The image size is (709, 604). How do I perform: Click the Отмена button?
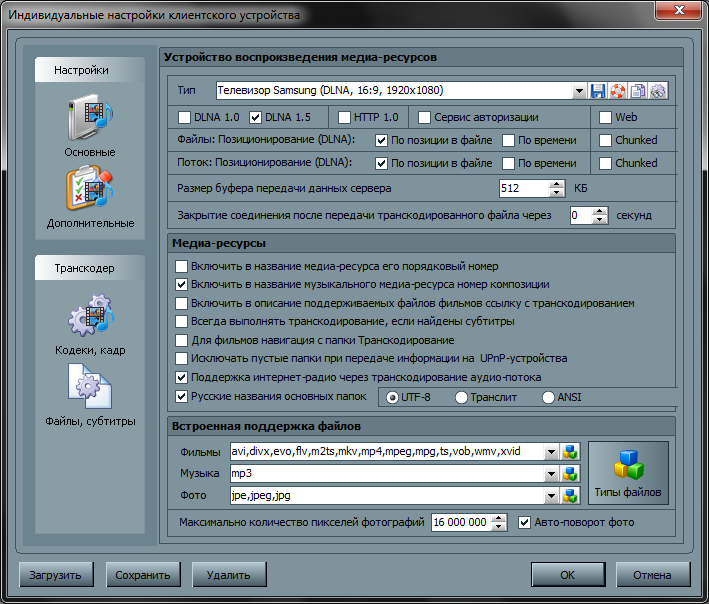click(x=653, y=575)
